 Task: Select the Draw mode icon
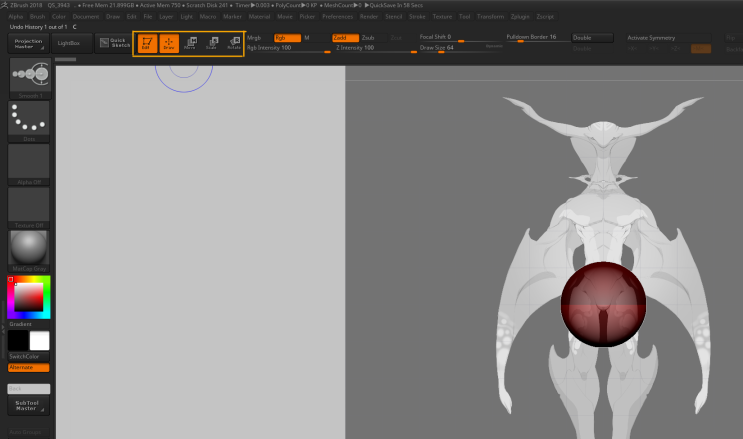pyautogui.click(x=168, y=43)
